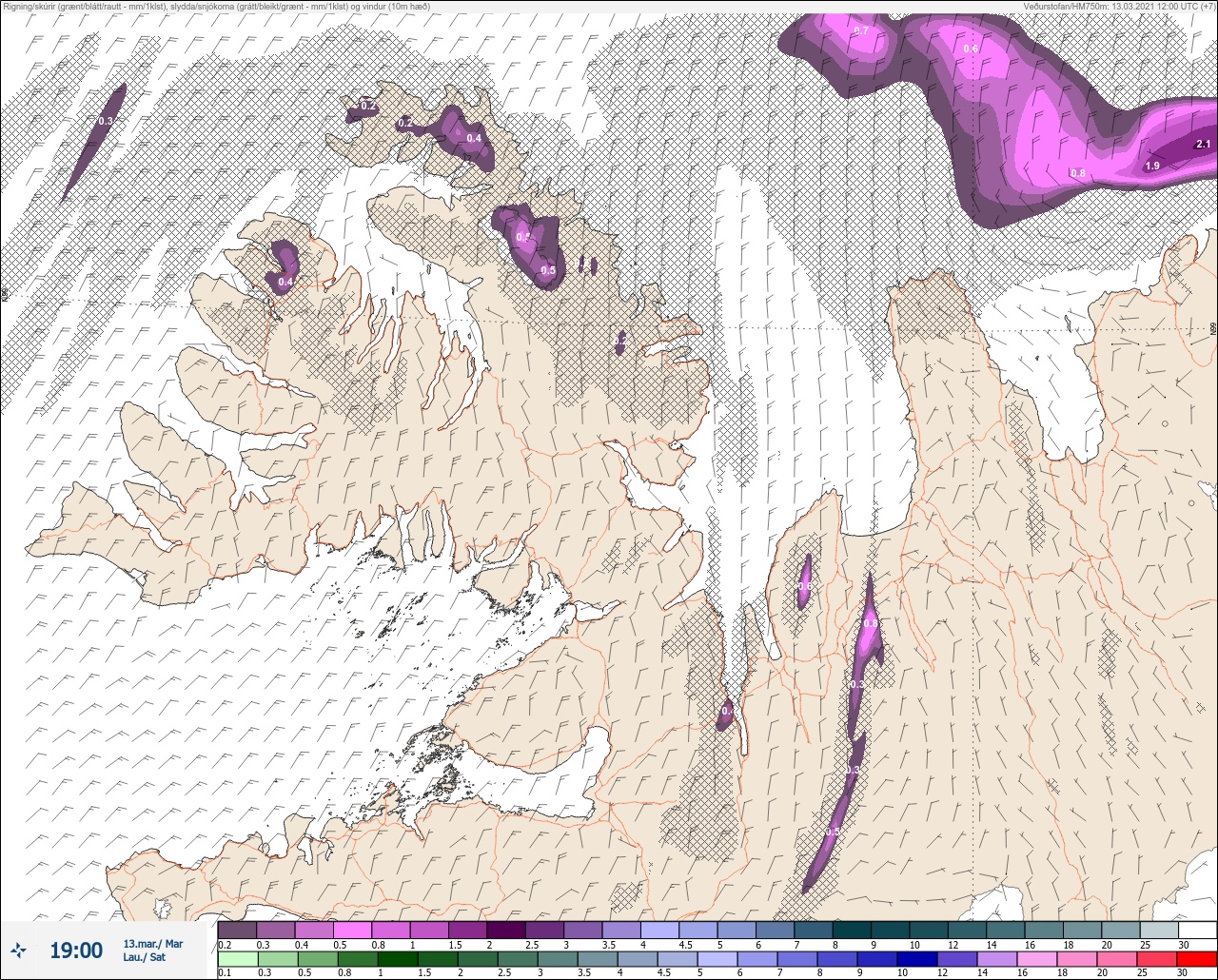The width and height of the screenshot is (1218, 980).
Task: Select the 16 swatch in the upper legend row
Action: click(x=1044, y=930)
